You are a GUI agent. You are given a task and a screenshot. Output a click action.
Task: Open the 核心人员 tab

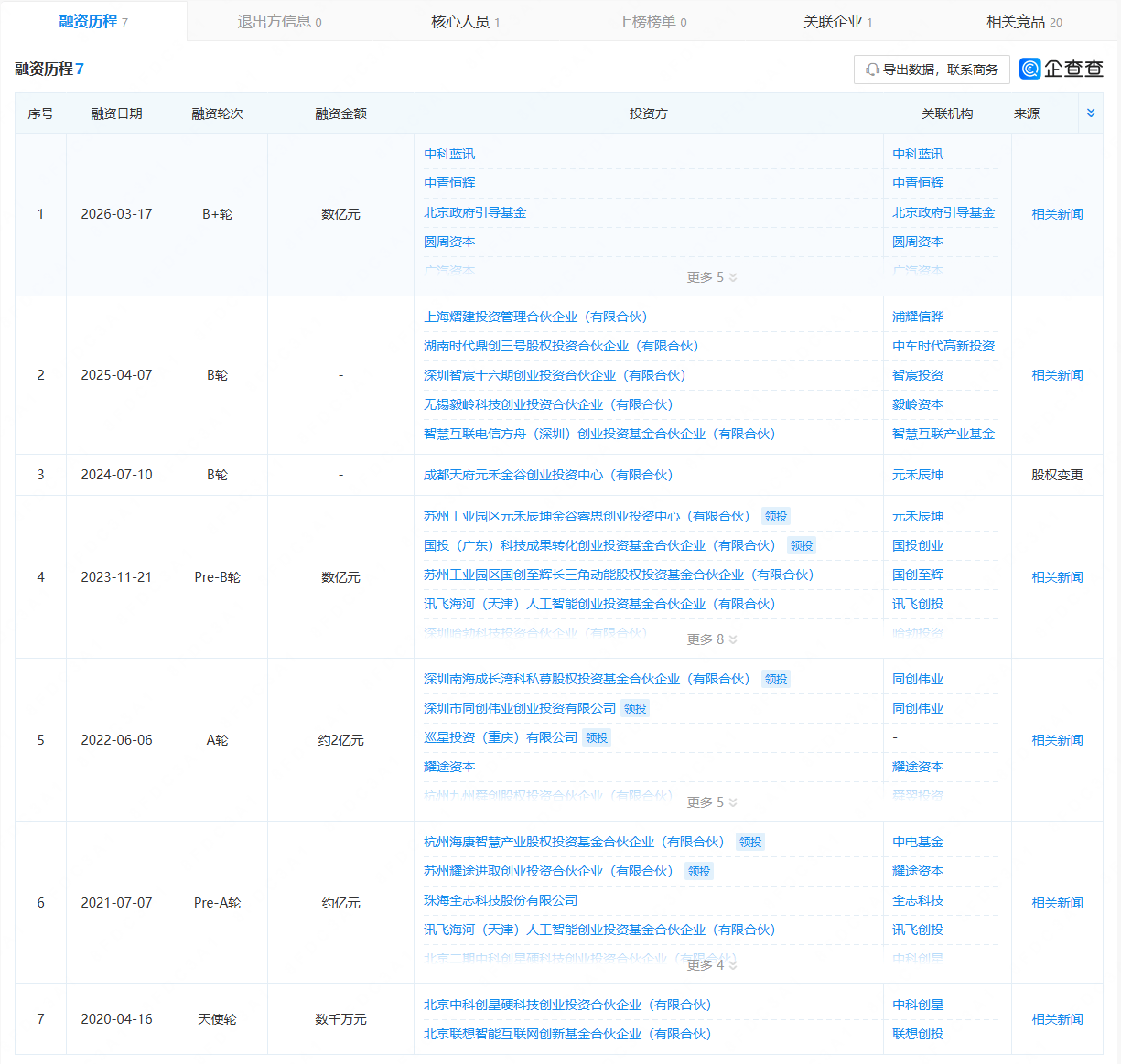[465, 22]
